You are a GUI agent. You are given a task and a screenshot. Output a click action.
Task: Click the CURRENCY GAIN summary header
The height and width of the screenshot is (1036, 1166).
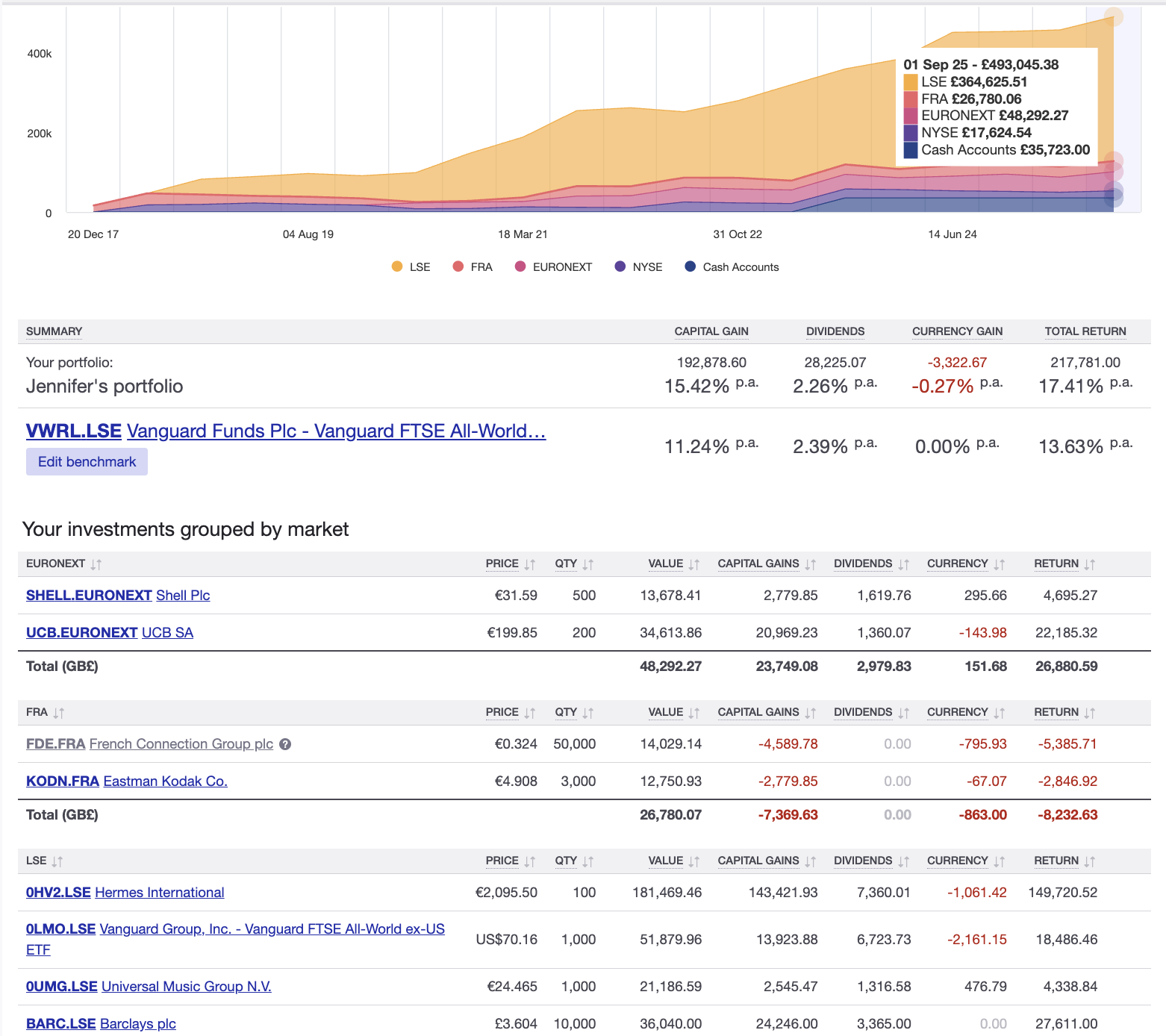[x=957, y=331]
